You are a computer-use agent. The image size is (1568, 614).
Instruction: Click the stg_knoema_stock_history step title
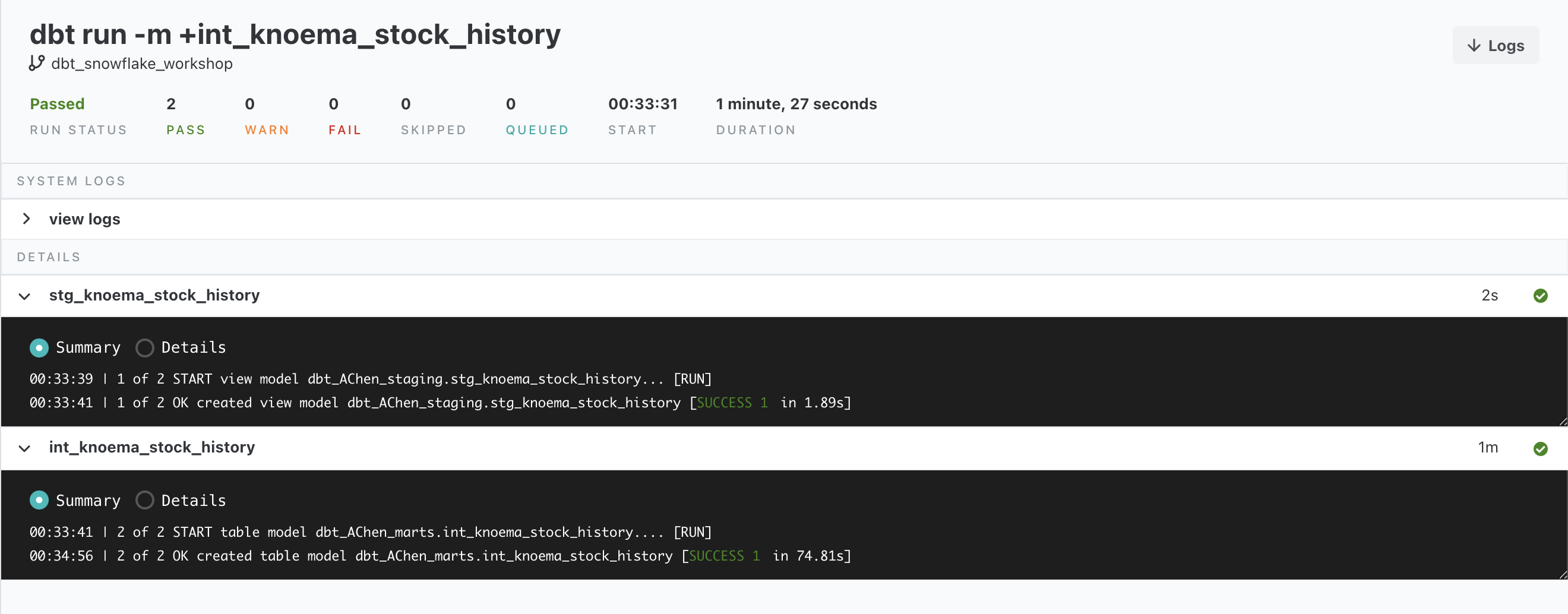(154, 295)
